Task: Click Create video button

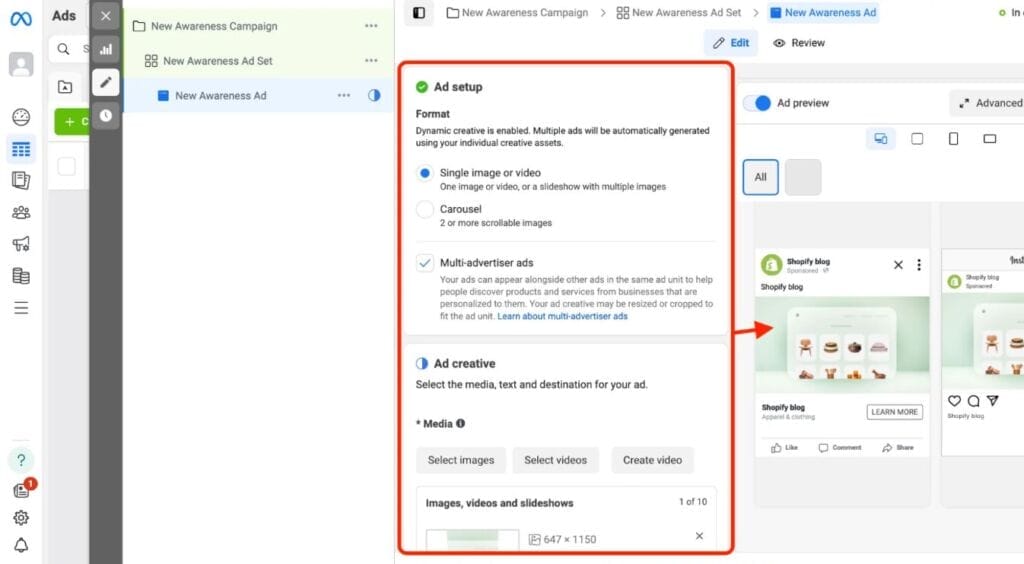Action: coord(652,460)
